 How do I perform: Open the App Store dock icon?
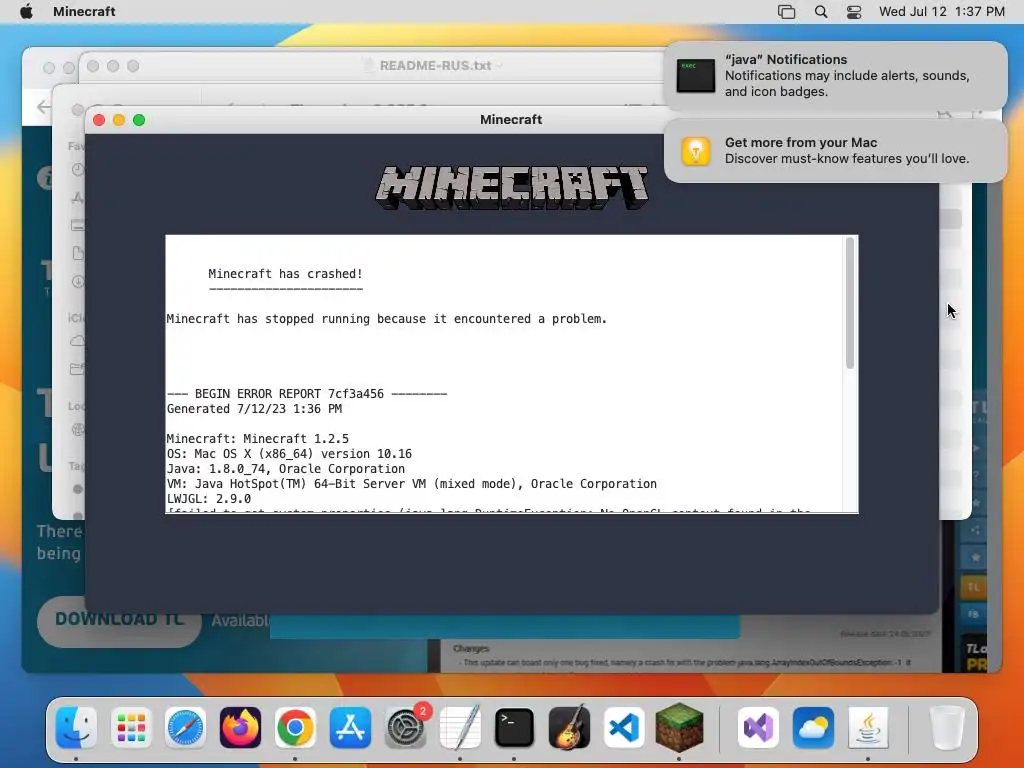350,728
